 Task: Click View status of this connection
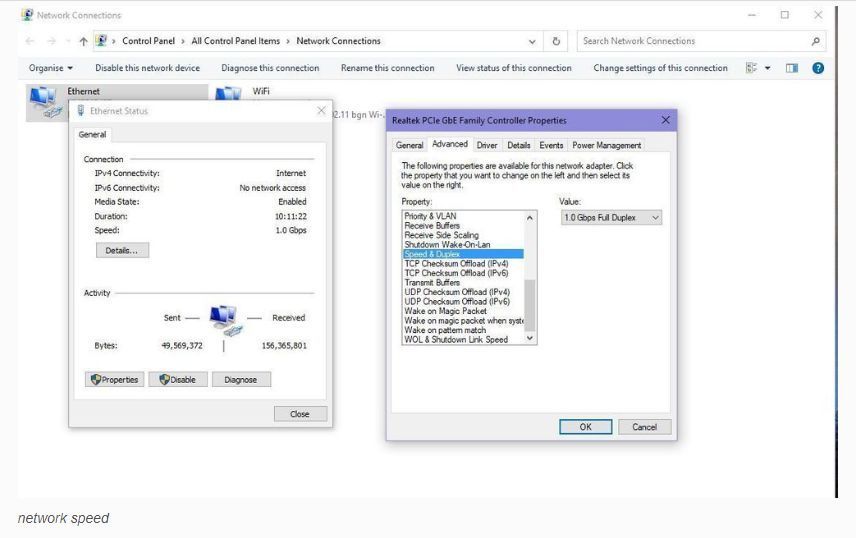click(x=514, y=68)
